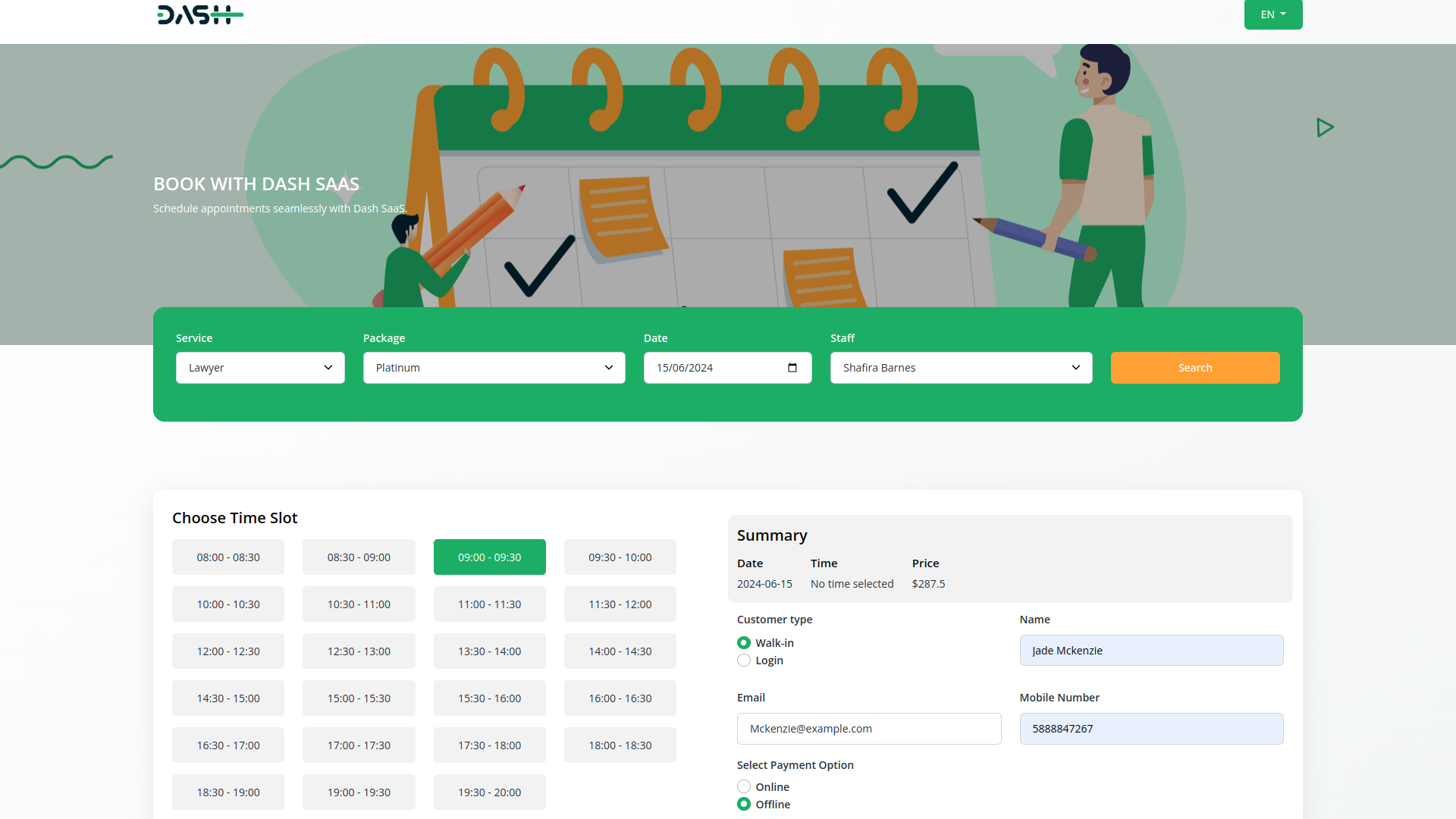Image resolution: width=1456 pixels, height=819 pixels.
Task: Select the Online payment option
Action: (x=744, y=787)
